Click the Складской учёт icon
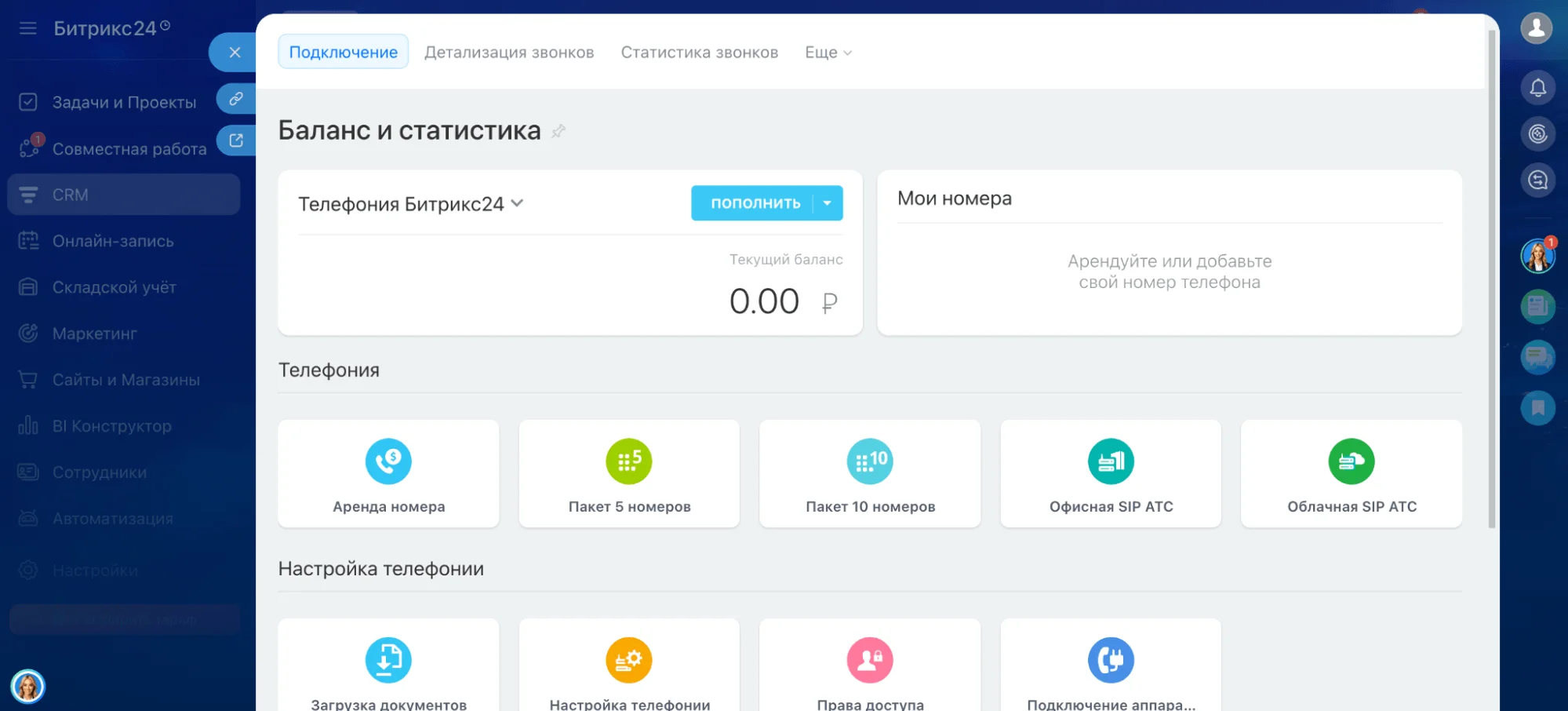Viewport: 1568px width, 711px height. coord(28,287)
